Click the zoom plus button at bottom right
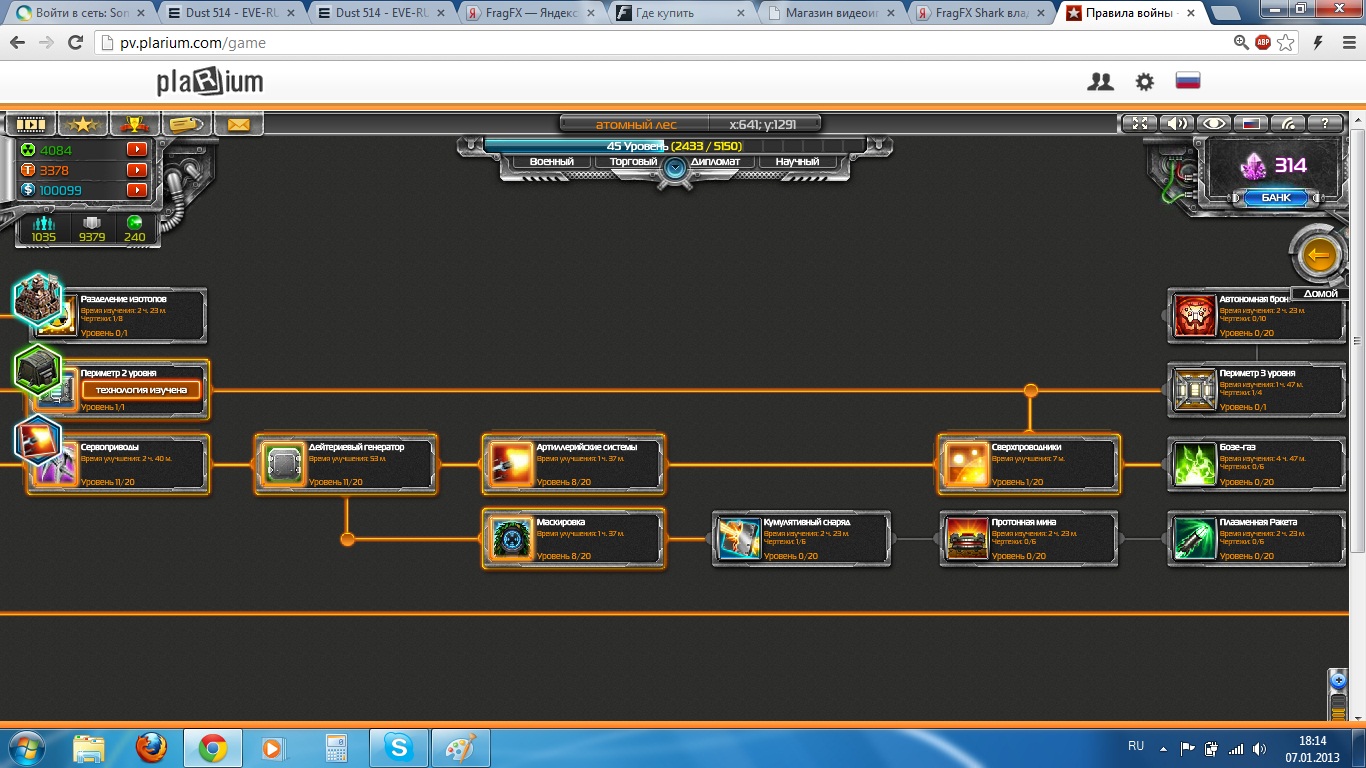The height and width of the screenshot is (768, 1366). pos(1339,680)
